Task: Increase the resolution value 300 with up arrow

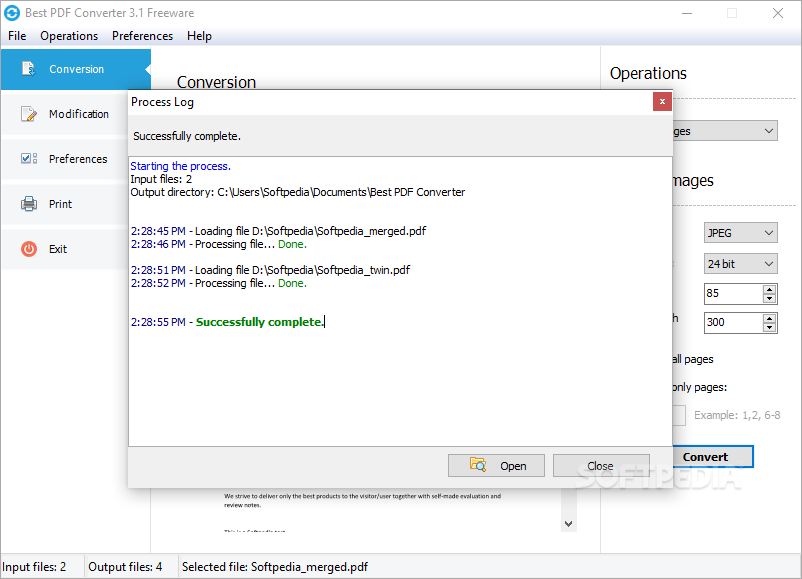Action: (x=769, y=318)
